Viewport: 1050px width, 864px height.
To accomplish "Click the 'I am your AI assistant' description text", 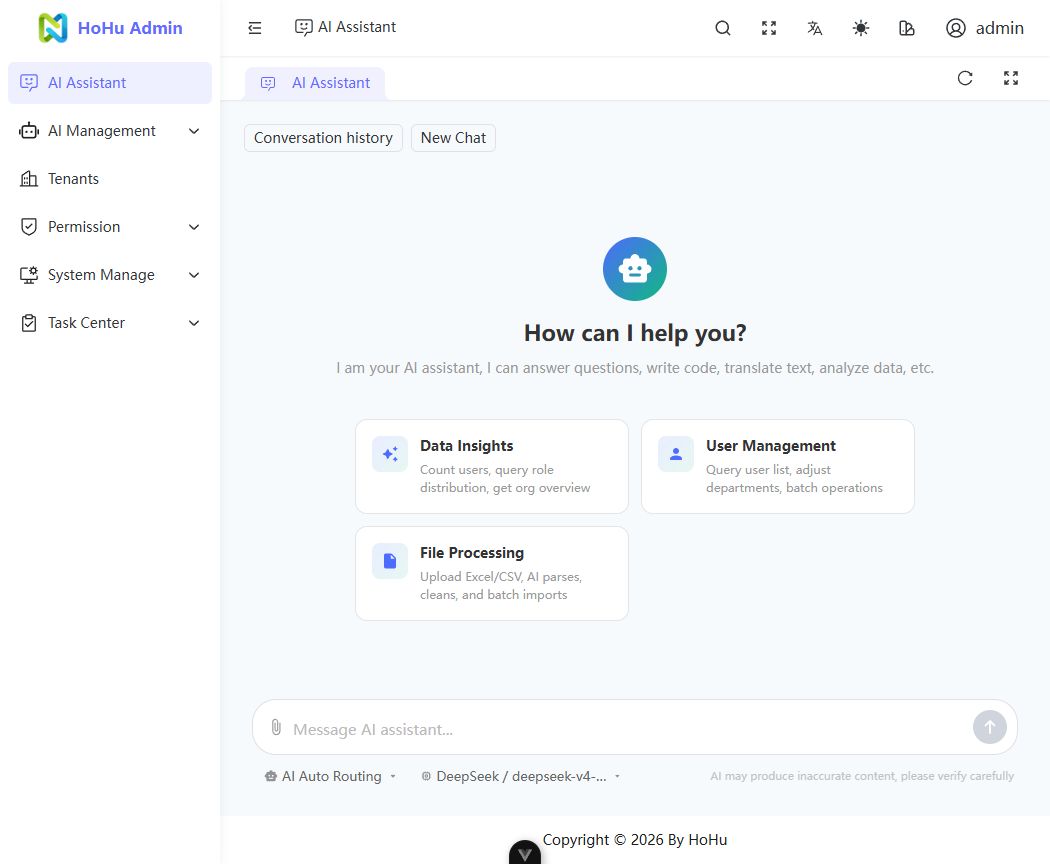I will (x=635, y=368).
